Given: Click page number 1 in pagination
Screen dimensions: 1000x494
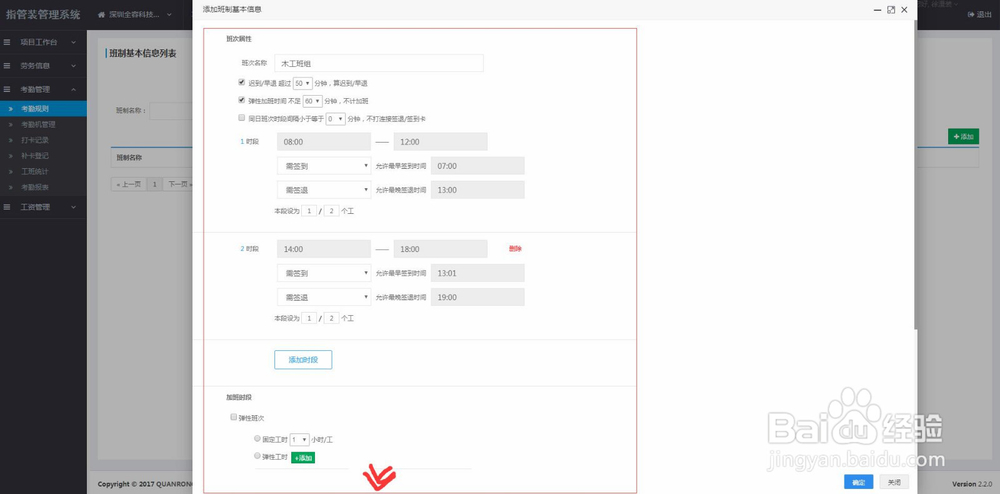Looking at the screenshot, I should [x=154, y=184].
